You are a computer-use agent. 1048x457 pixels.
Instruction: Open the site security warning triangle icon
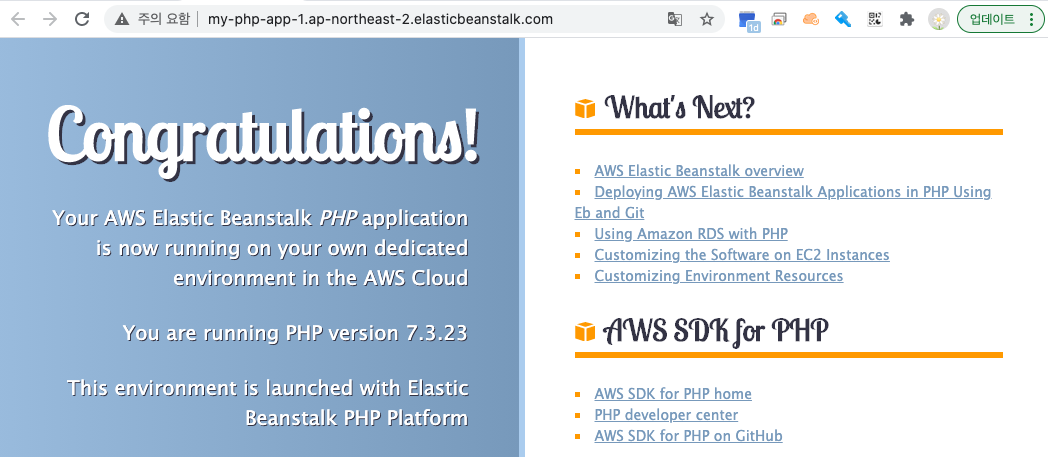pyautogui.click(x=122, y=19)
